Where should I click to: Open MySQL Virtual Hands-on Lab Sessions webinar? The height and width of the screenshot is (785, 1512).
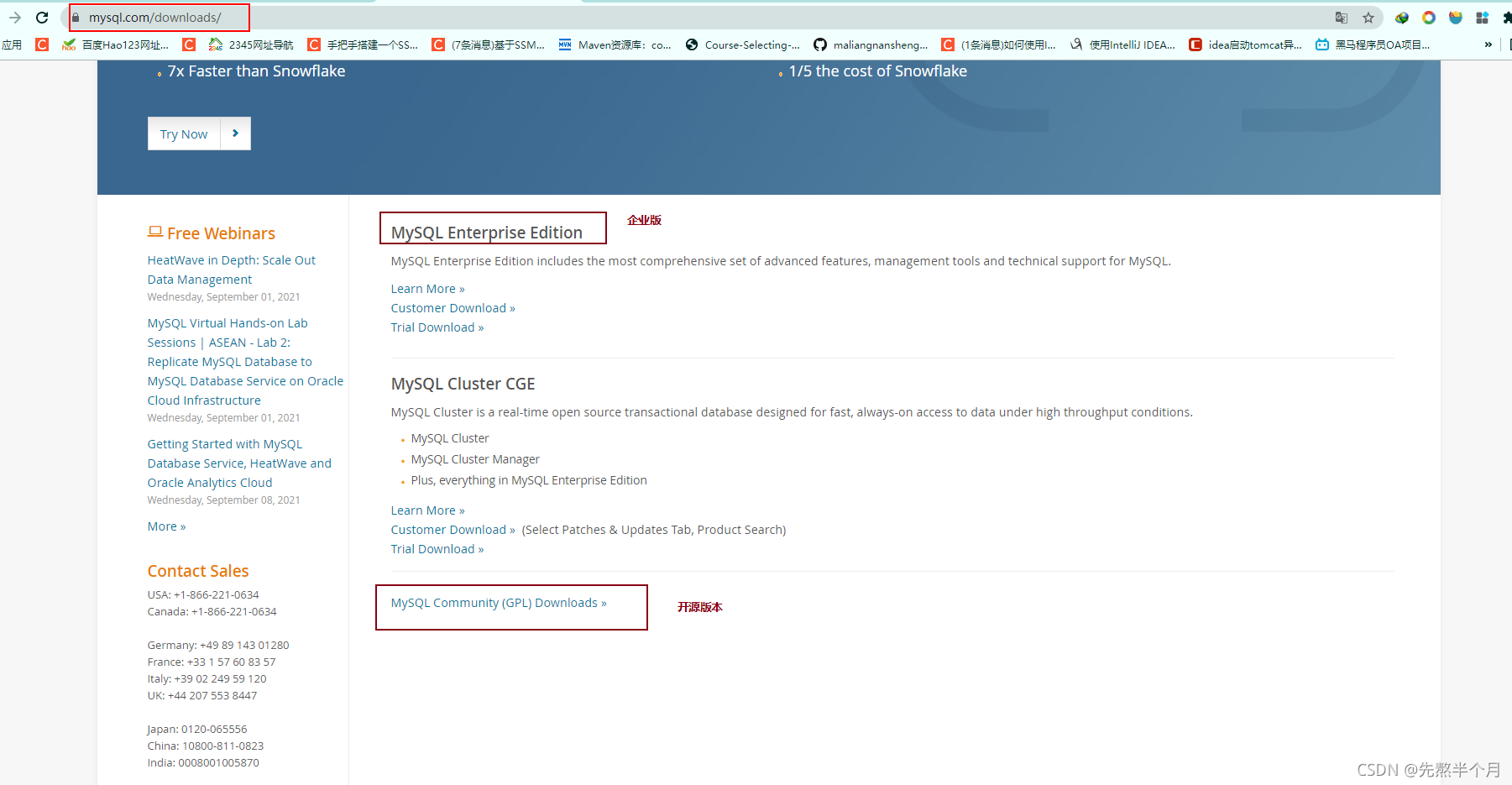[x=245, y=362]
